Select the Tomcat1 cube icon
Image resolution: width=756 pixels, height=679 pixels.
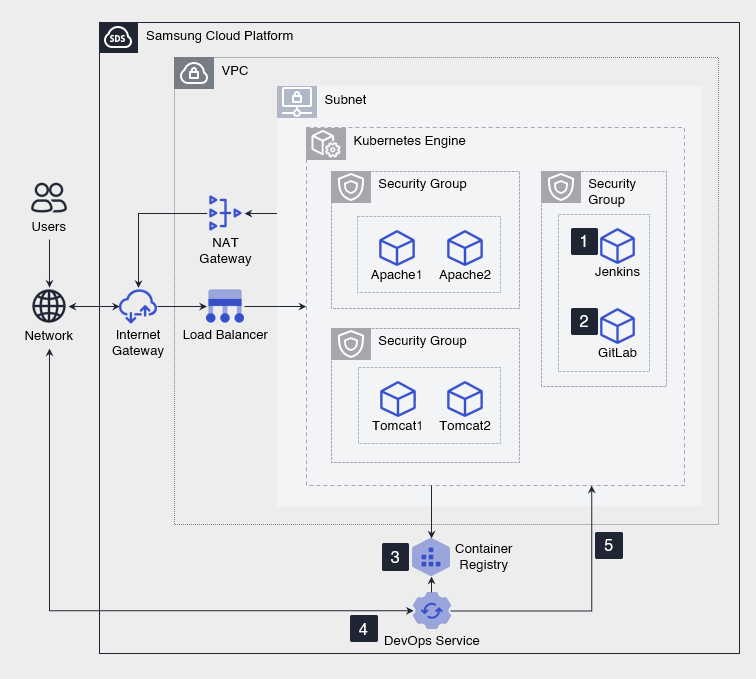(x=397, y=399)
